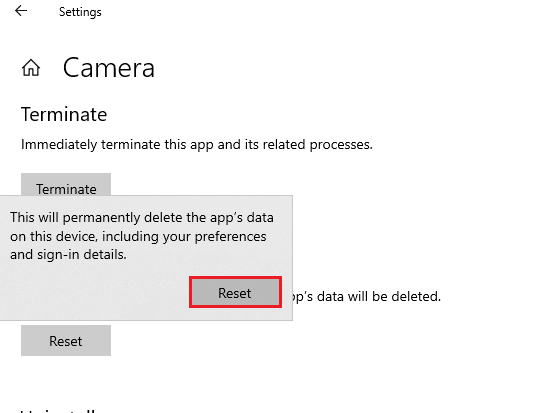Viewport: 538px width, 413px height.
Task: Select the Settings window title text
Action: [80, 12]
